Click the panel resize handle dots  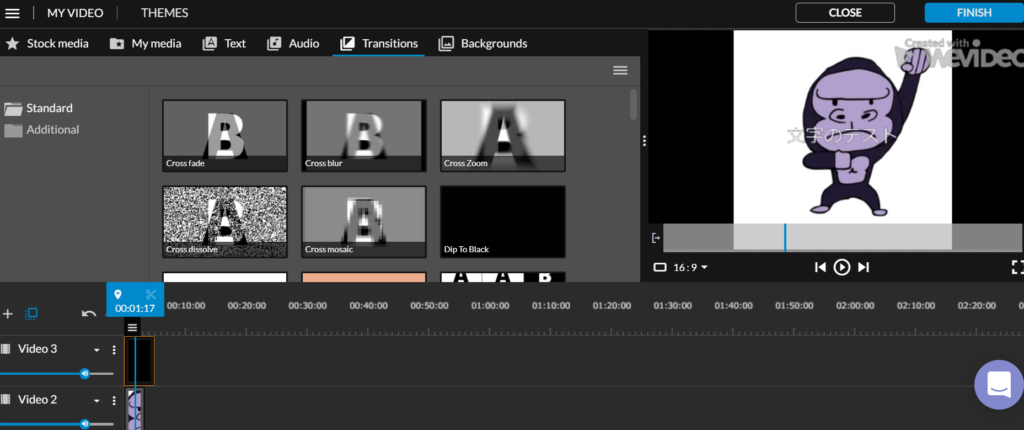click(x=645, y=141)
